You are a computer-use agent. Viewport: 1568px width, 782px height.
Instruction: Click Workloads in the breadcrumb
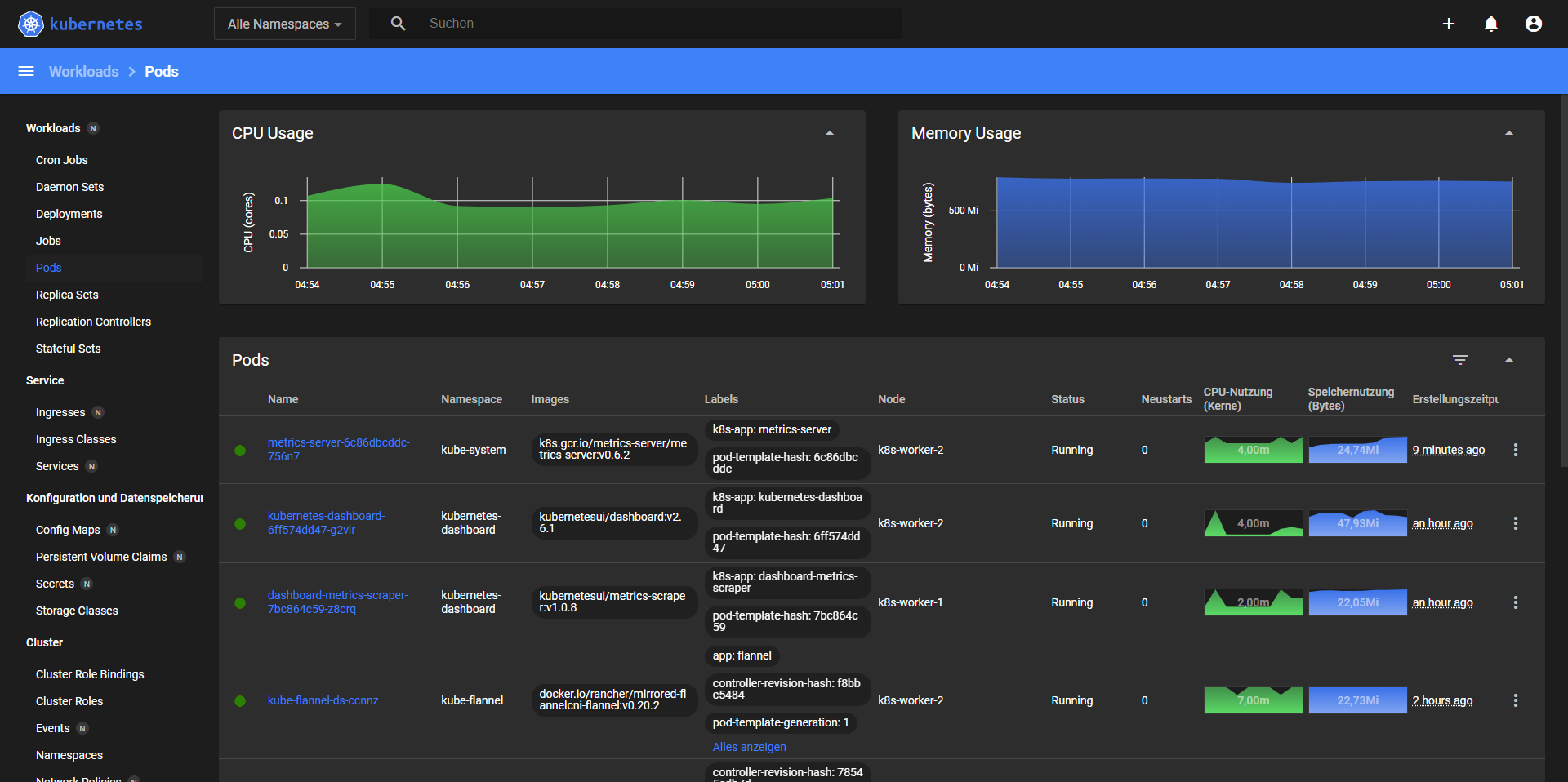pyautogui.click(x=84, y=71)
